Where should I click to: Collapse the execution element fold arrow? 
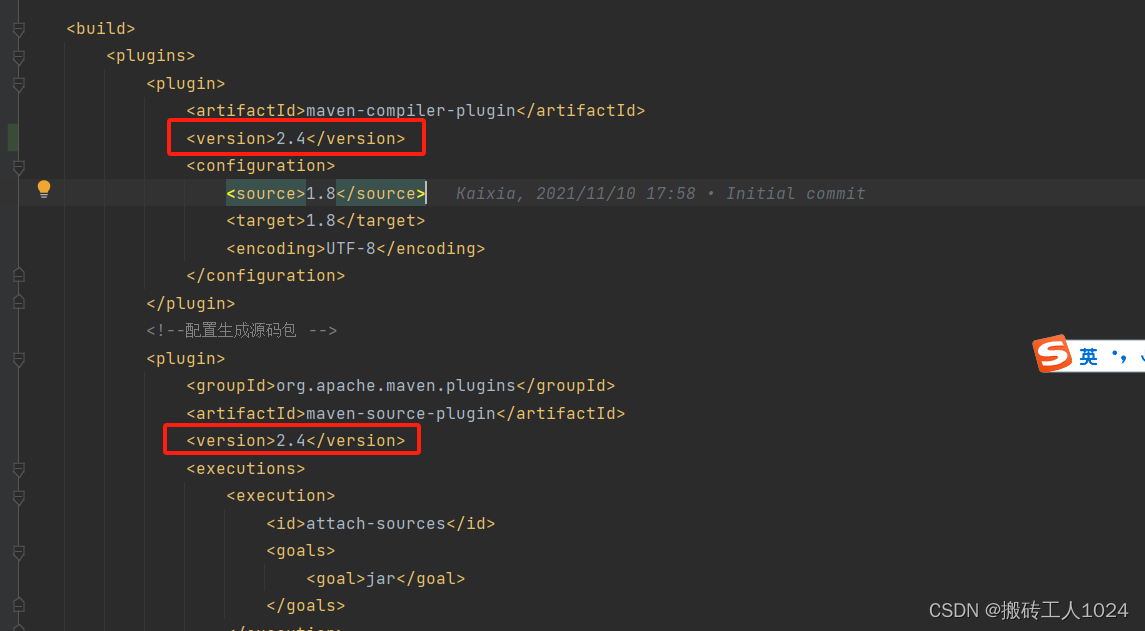point(18,495)
